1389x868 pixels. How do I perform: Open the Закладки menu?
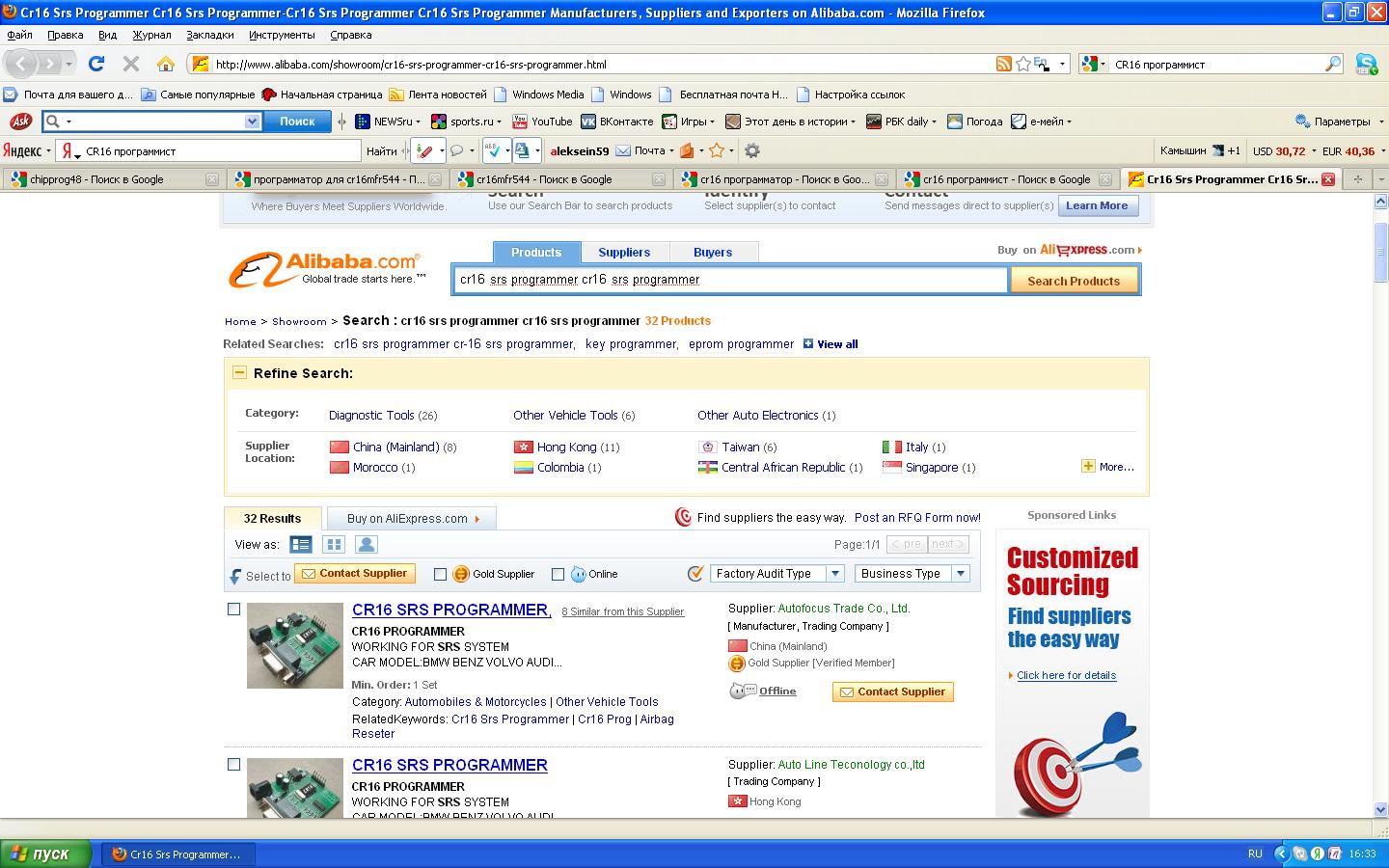tap(209, 35)
